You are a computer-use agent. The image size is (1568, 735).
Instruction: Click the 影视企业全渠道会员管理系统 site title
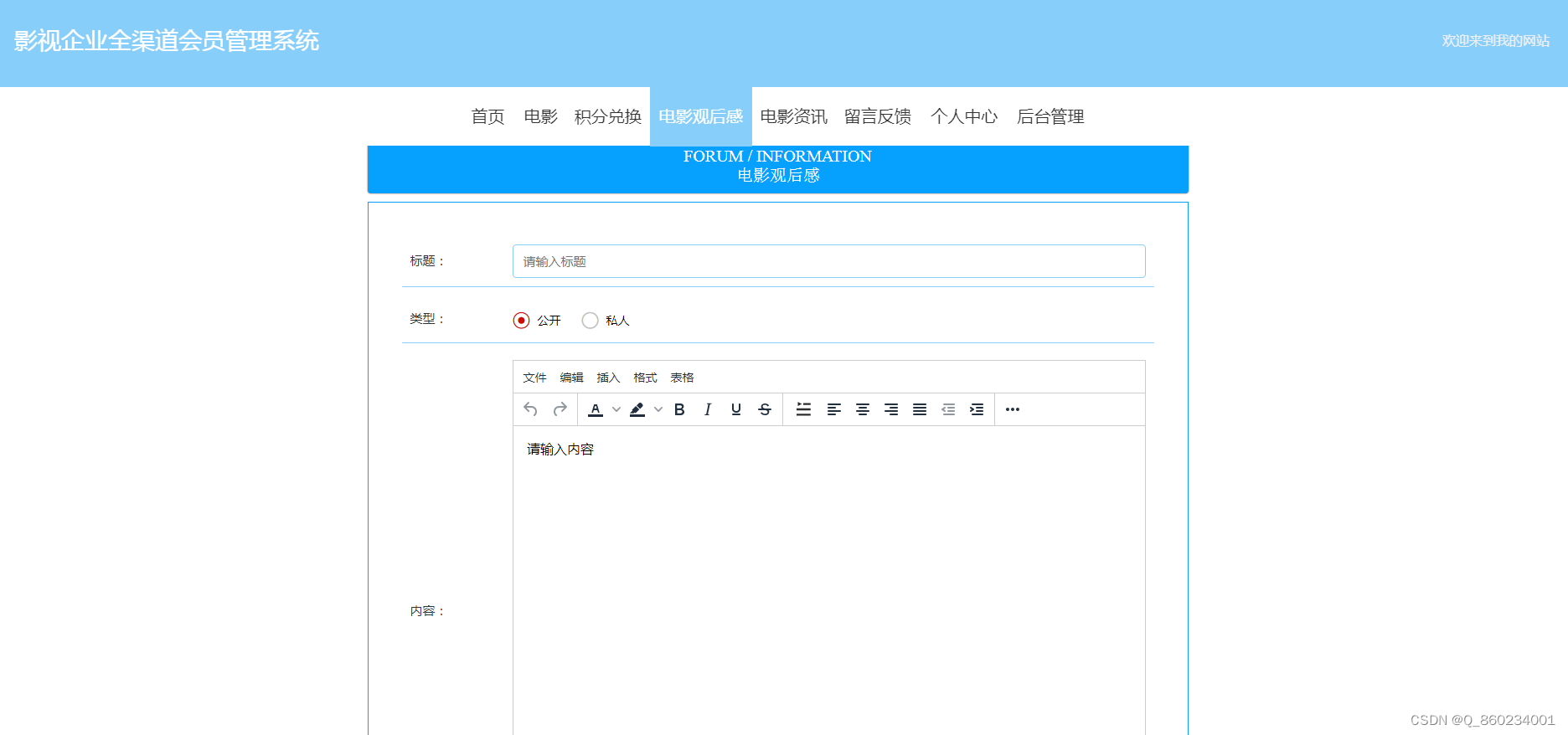(166, 40)
